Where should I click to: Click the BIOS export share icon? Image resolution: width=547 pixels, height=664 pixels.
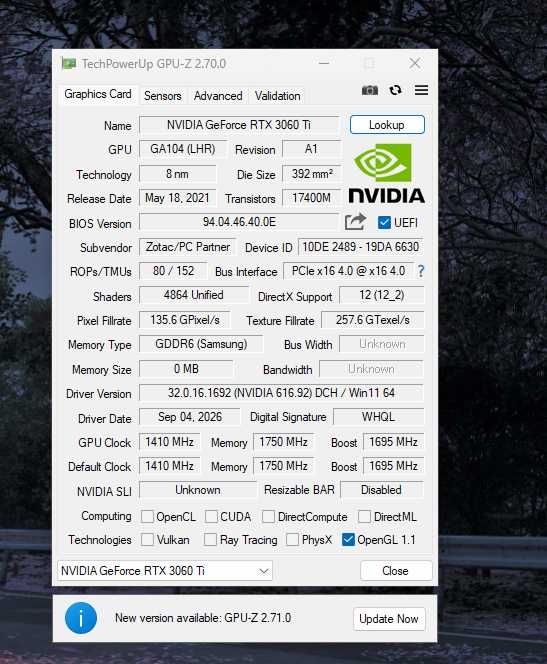[355, 221]
